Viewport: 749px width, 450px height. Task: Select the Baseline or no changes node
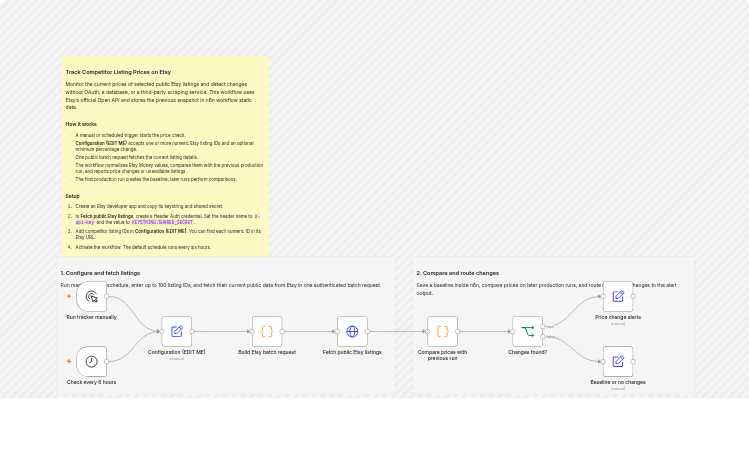tap(618, 362)
